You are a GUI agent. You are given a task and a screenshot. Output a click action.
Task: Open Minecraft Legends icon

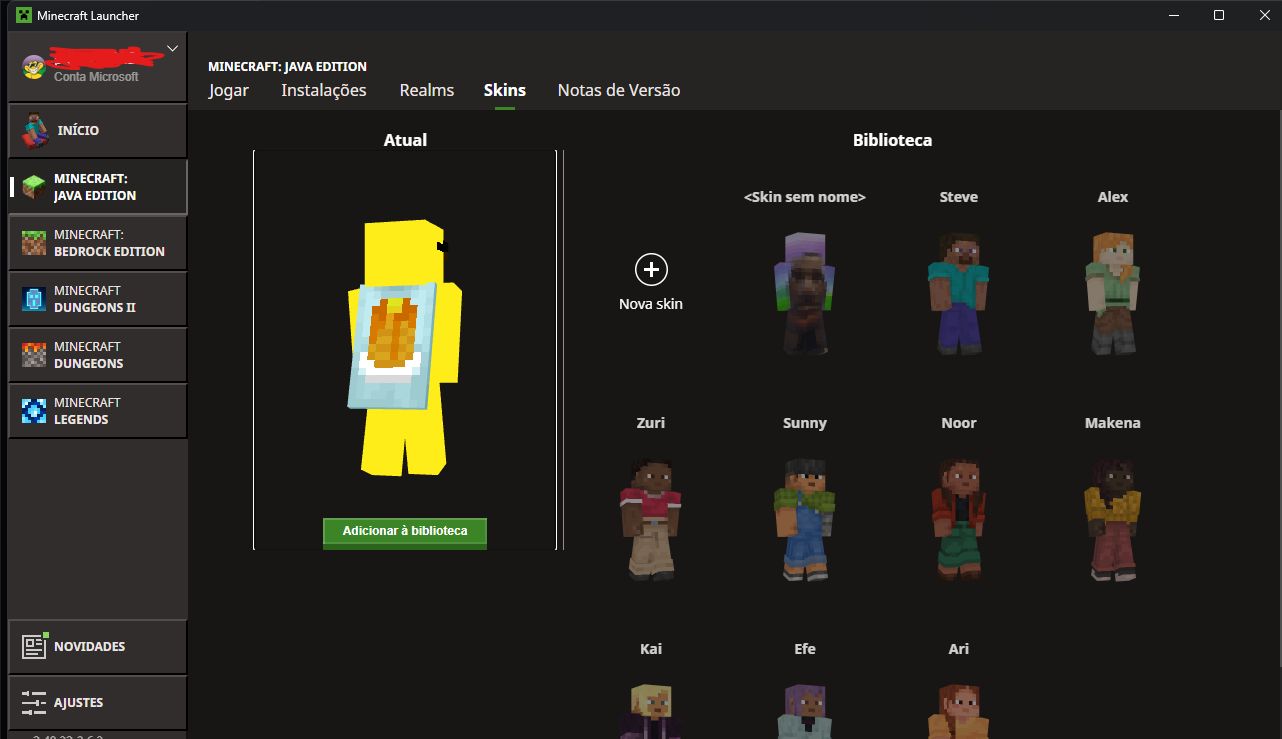click(x=34, y=411)
